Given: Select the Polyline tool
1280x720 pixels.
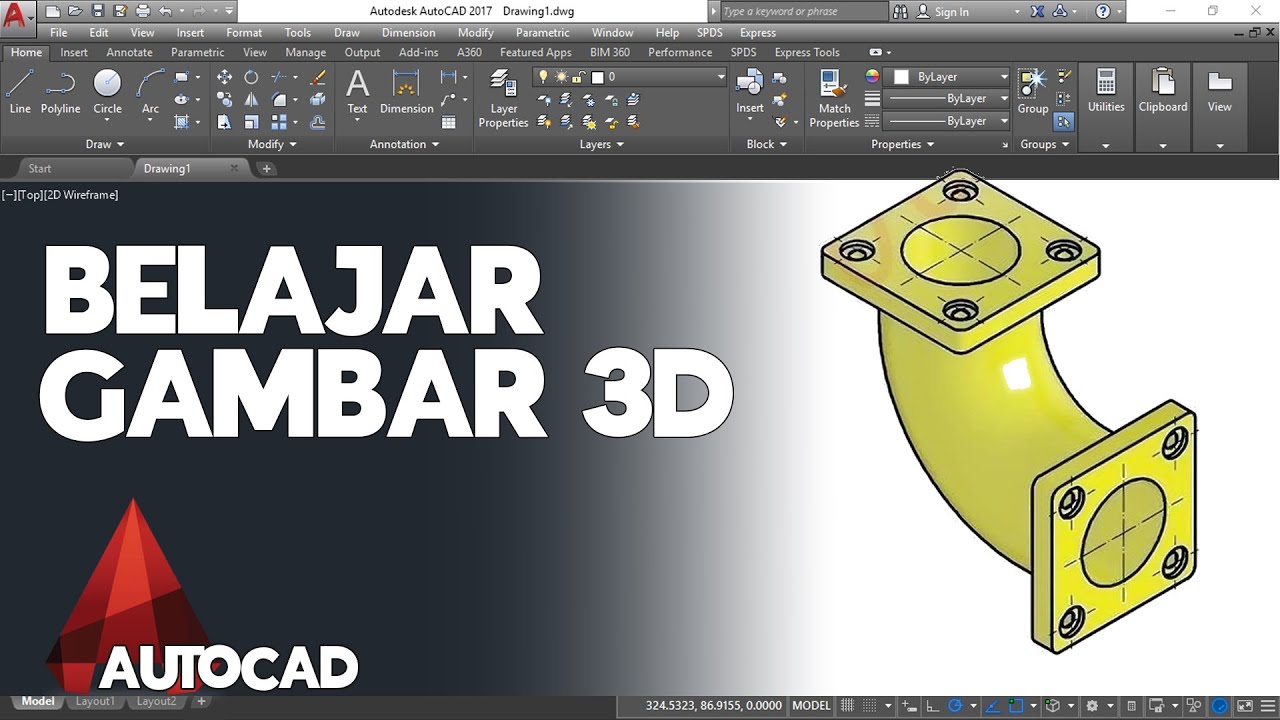Looking at the screenshot, I should tap(61, 92).
